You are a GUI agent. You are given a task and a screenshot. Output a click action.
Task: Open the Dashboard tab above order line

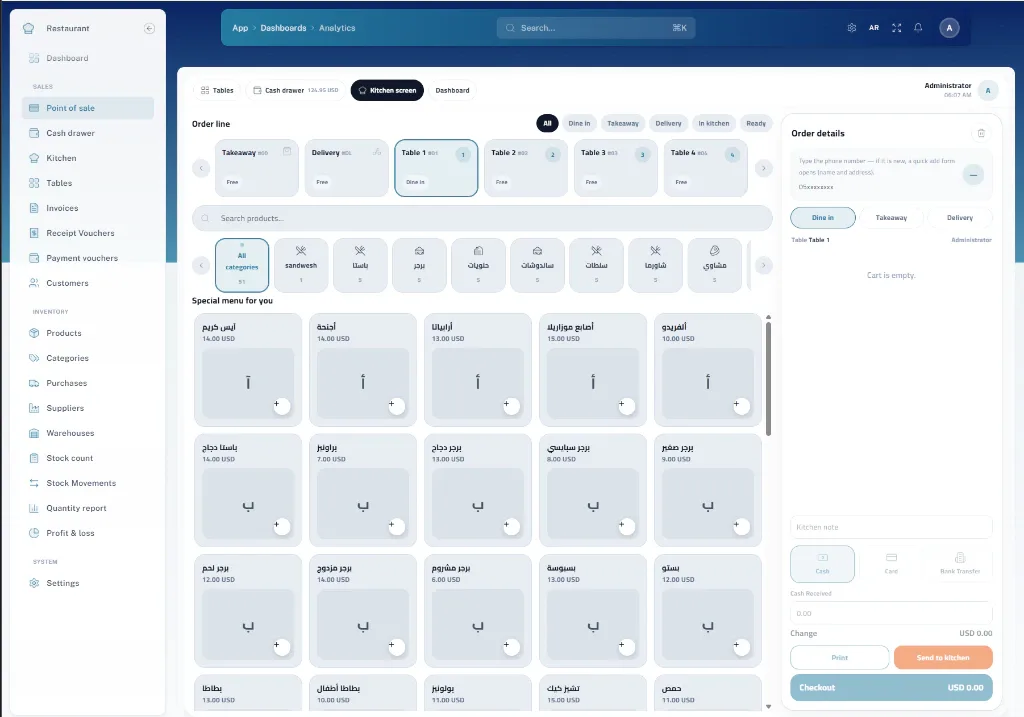point(453,90)
